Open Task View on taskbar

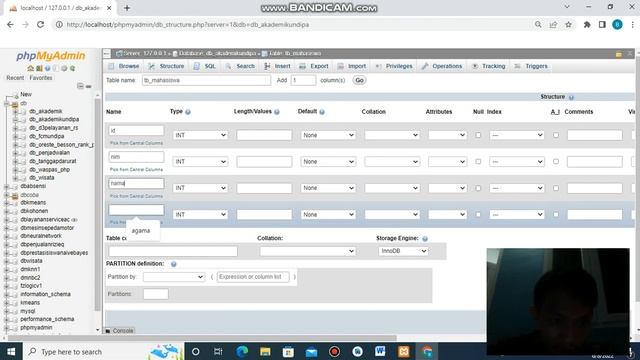[x=218, y=351]
